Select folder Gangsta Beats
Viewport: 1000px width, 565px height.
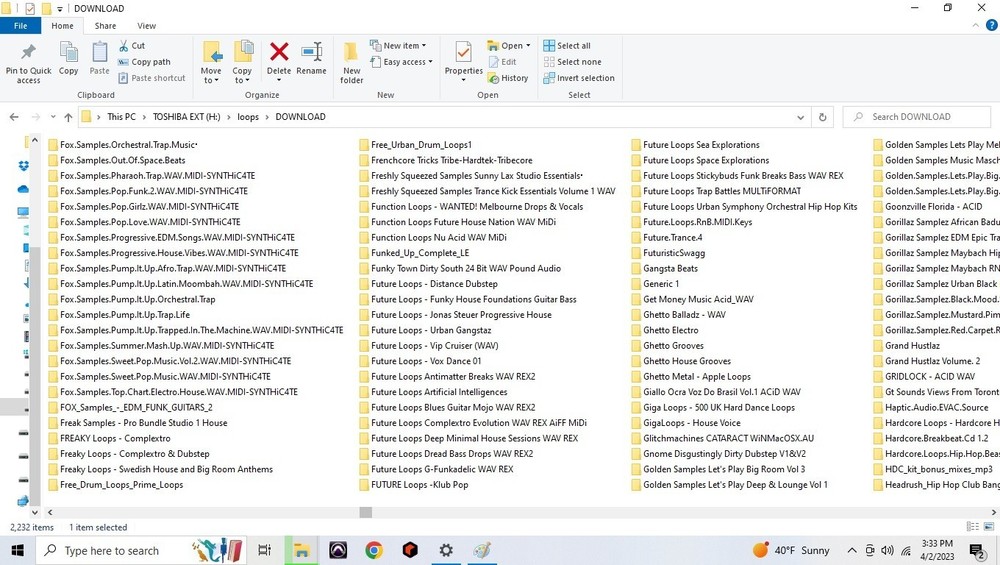point(665,268)
